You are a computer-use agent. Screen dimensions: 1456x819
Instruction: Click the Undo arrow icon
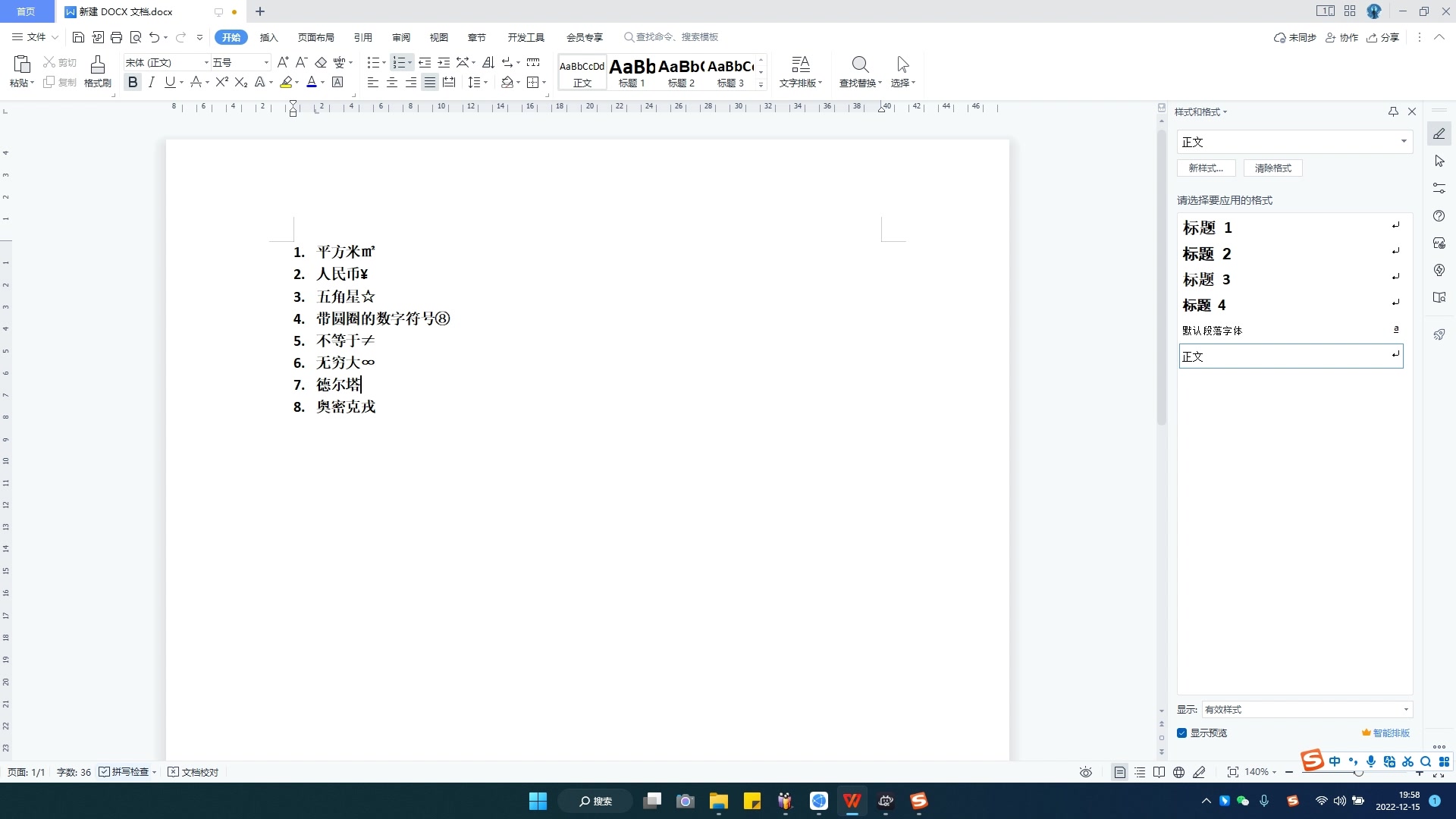click(x=155, y=37)
